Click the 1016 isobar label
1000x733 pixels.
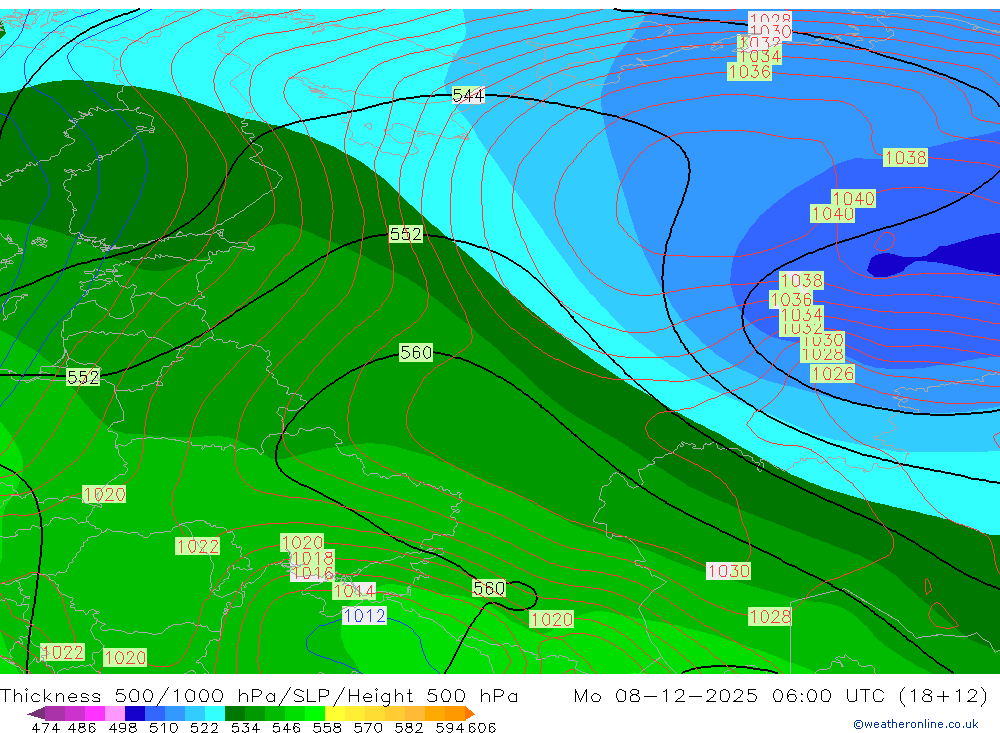pos(312,574)
